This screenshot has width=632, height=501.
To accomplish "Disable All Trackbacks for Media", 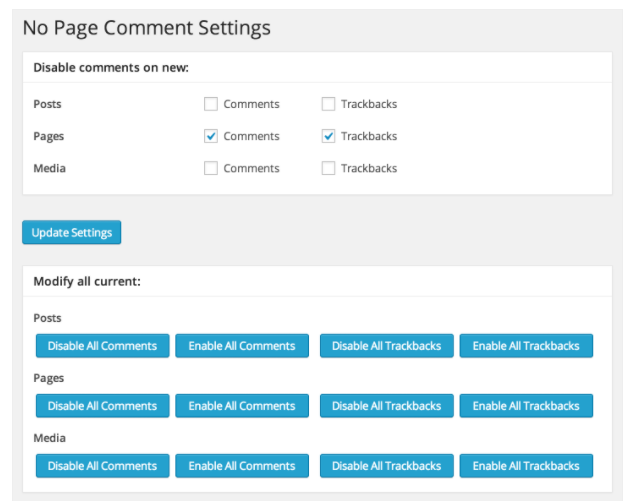I will tap(387, 466).
